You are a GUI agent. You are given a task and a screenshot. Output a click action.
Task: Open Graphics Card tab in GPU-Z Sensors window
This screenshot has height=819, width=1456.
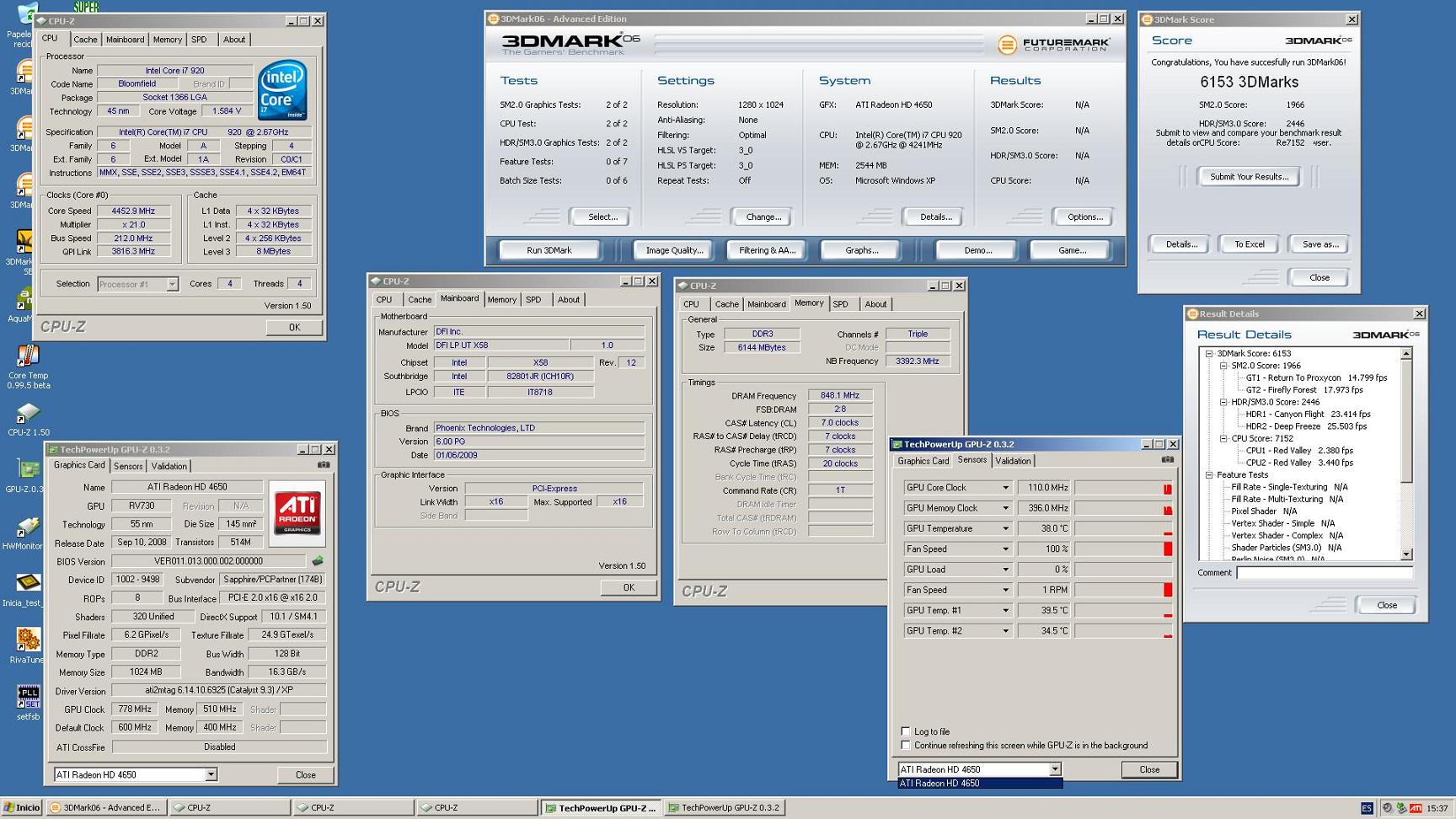pyautogui.click(x=923, y=461)
